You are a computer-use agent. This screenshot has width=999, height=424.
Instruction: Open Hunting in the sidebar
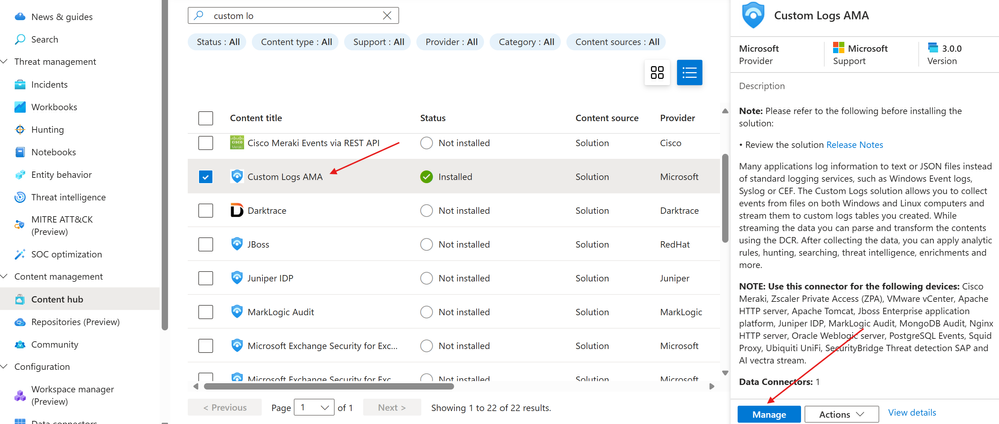(47, 129)
